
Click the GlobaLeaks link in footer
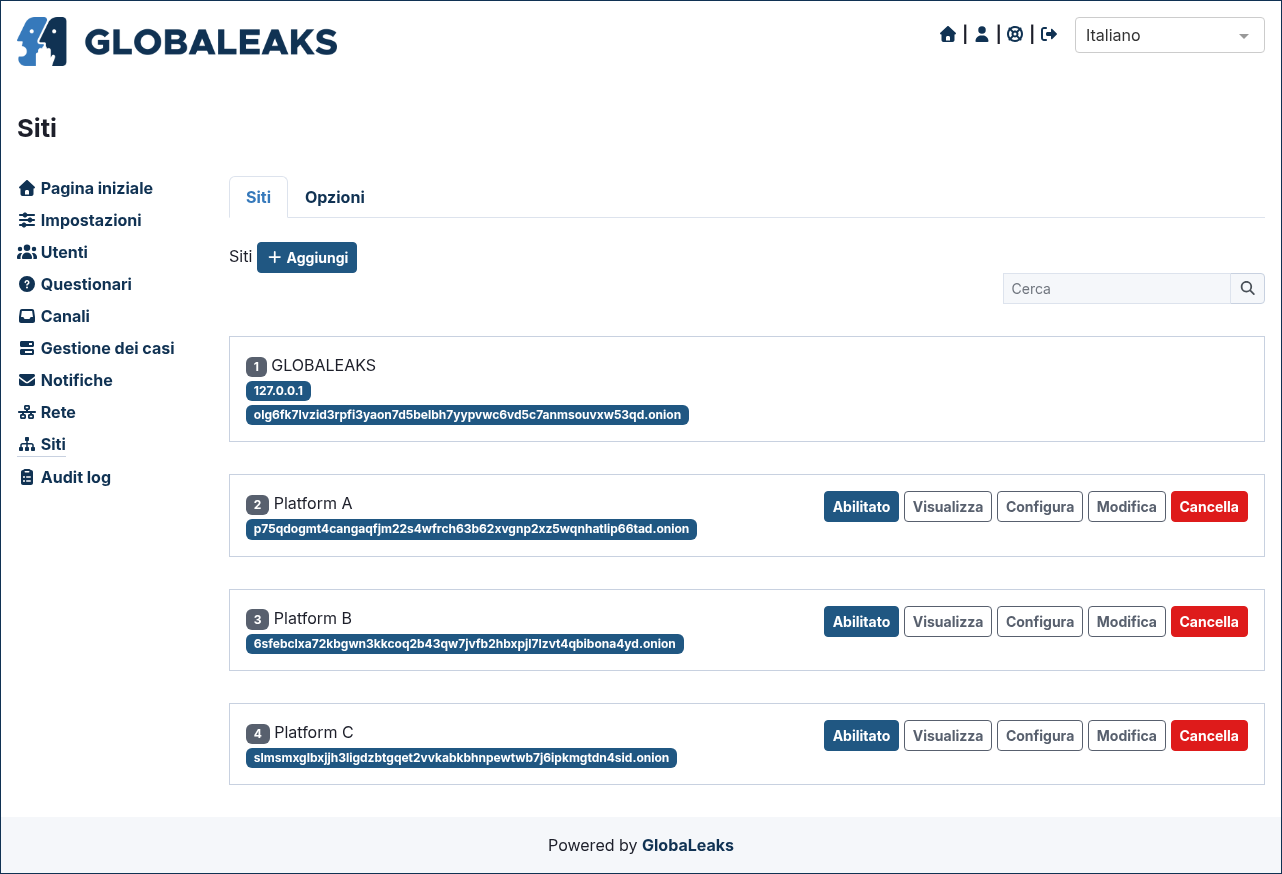[688, 845]
